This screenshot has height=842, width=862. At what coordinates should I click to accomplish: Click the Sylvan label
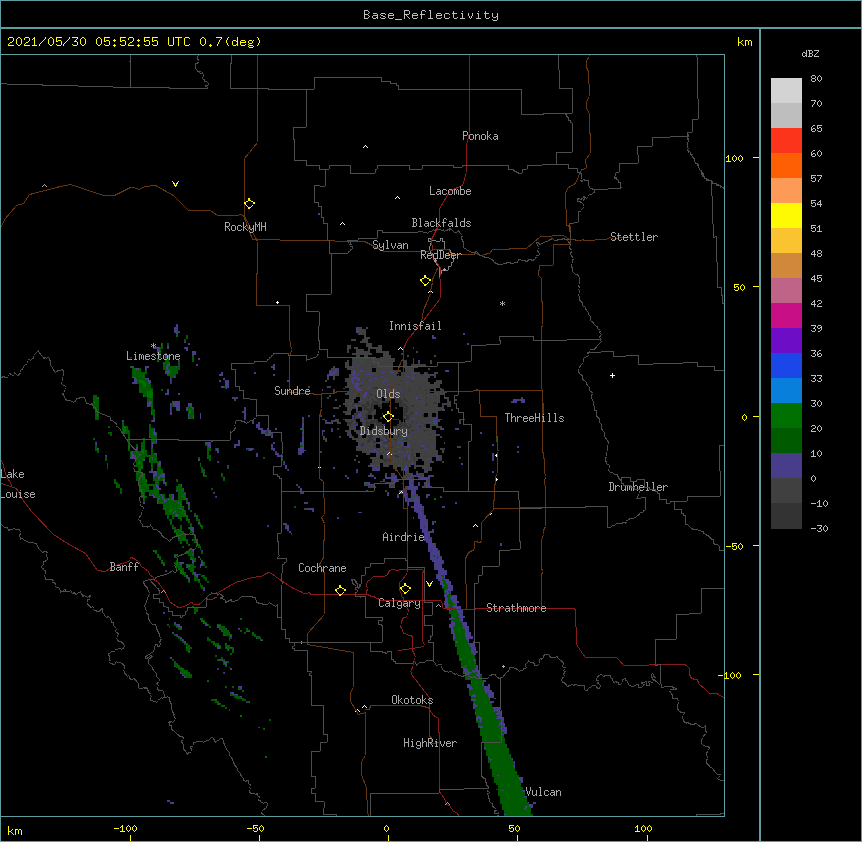click(x=390, y=245)
